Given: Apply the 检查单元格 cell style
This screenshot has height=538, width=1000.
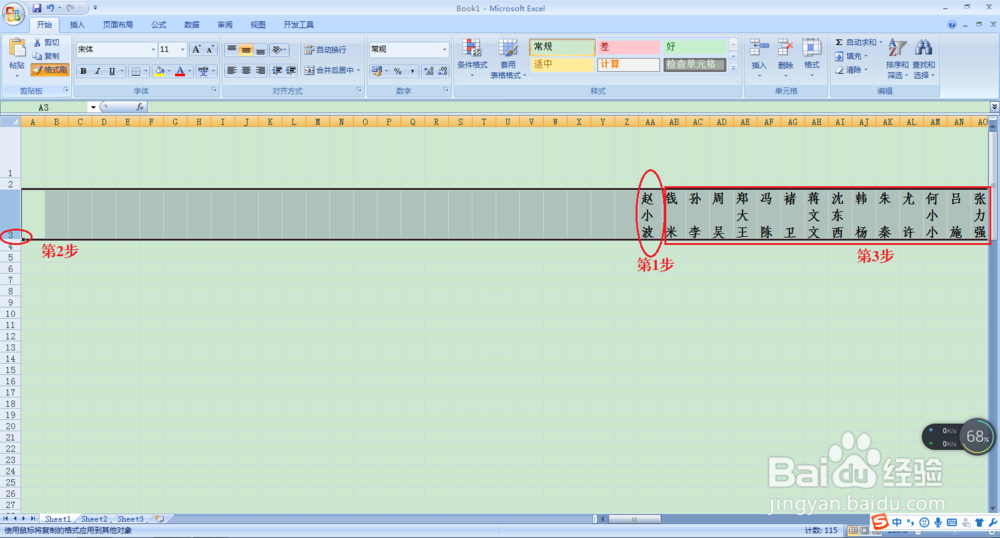Looking at the screenshot, I should click(695, 64).
